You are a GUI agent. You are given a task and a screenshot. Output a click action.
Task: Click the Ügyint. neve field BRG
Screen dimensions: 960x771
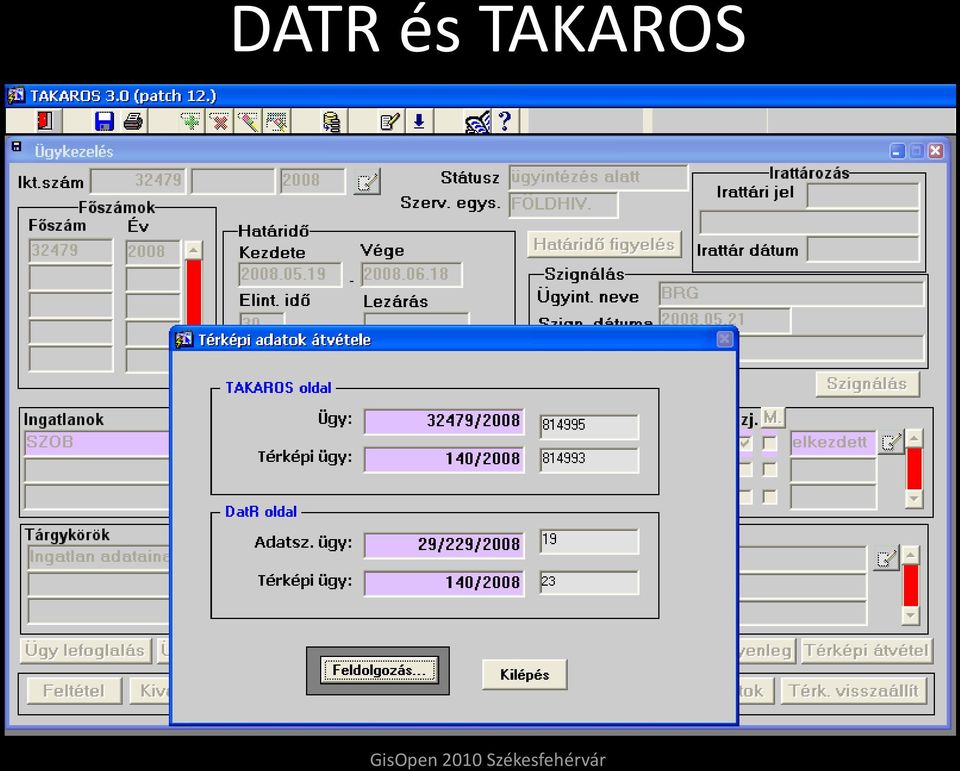(x=791, y=293)
